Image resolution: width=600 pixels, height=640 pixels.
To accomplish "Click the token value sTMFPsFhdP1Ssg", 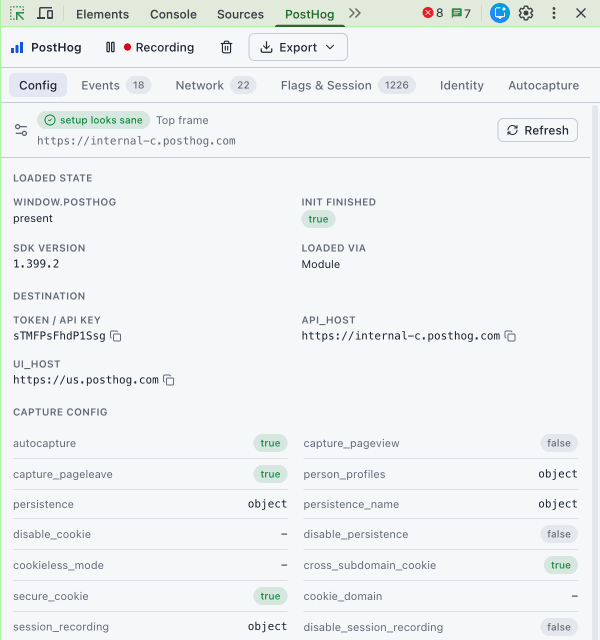I will pos(59,336).
